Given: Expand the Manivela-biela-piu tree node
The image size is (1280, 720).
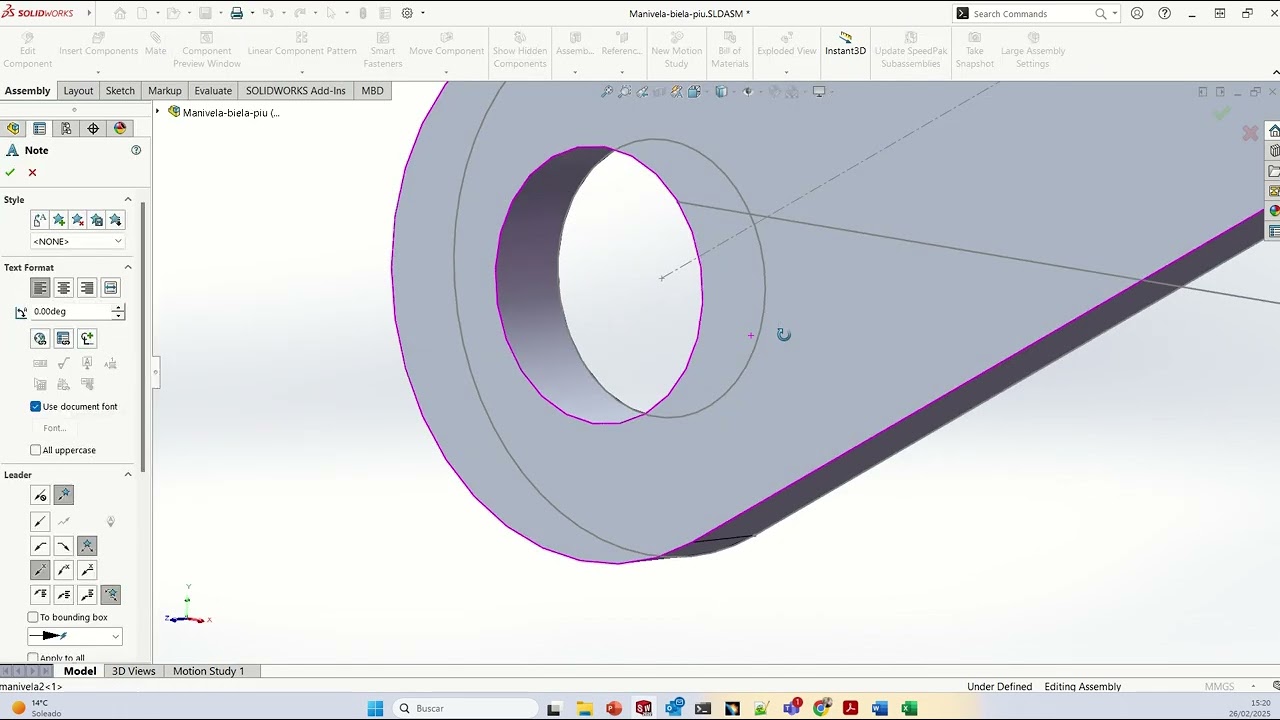Looking at the screenshot, I should pos(158,112).
